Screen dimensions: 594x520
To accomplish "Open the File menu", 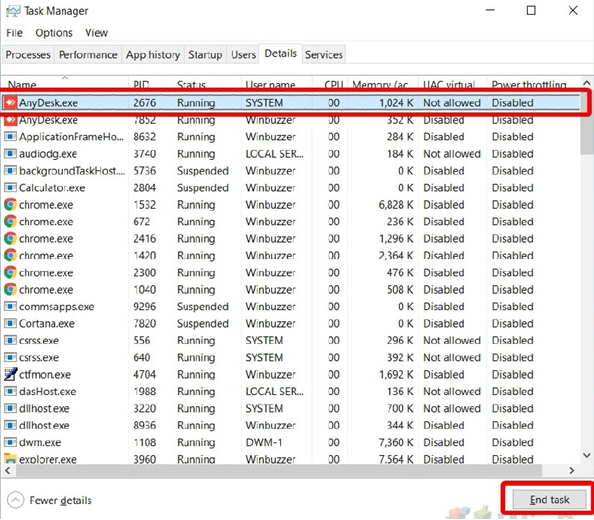I will (14, 33).
